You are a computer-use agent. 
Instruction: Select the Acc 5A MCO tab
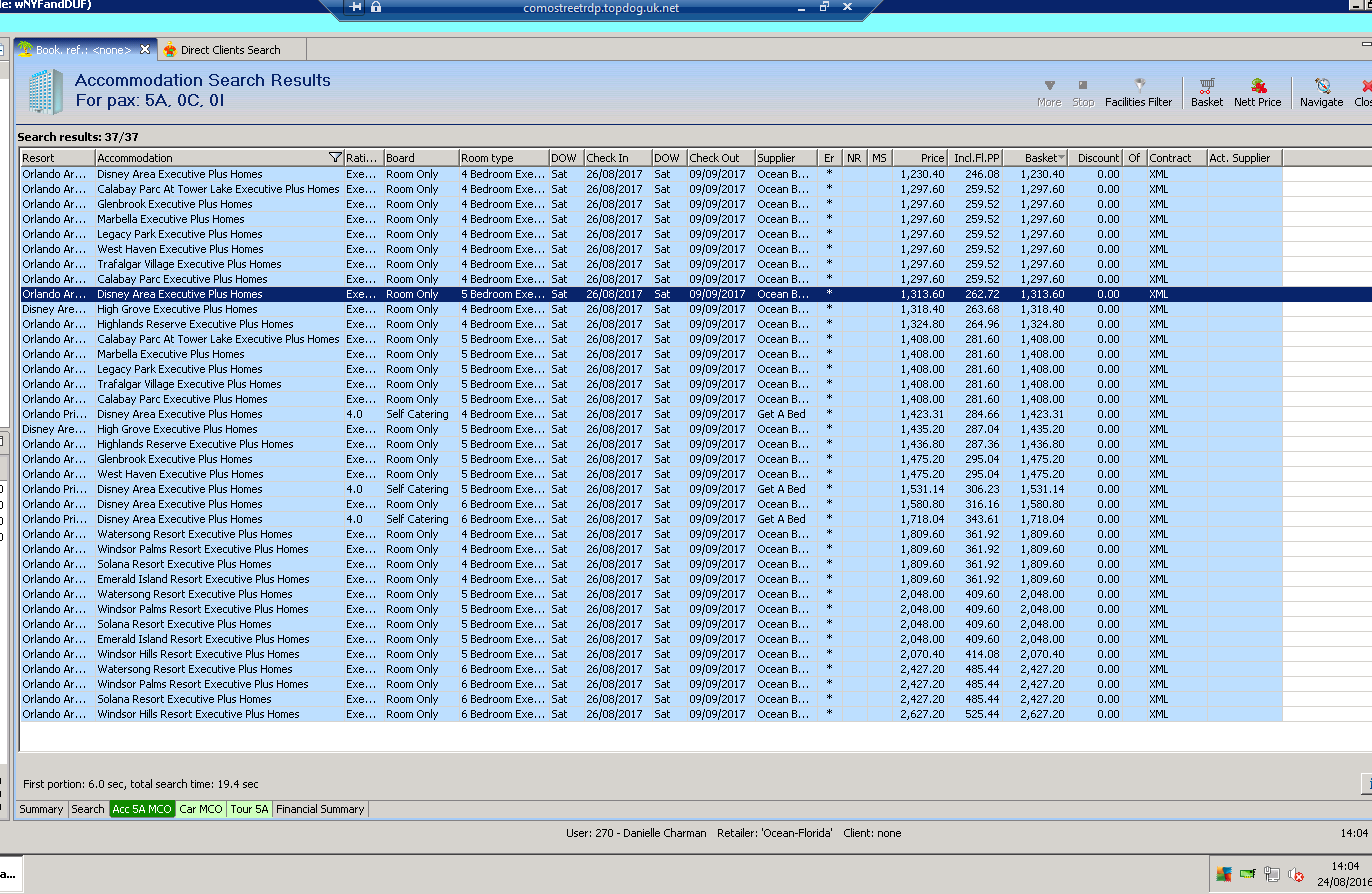pos(142,809)
